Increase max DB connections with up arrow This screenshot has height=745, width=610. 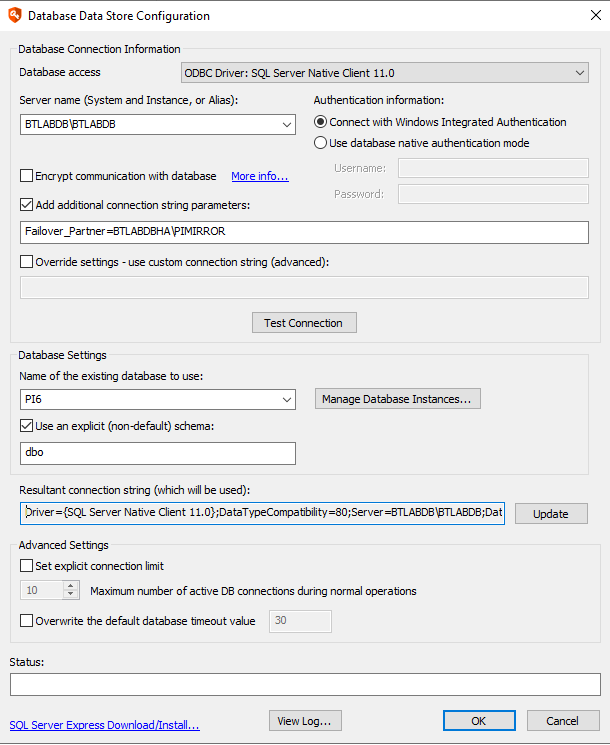point(71,586)
